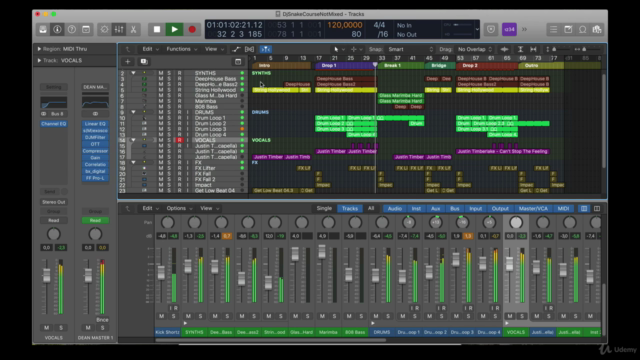The width and height of the screenshot is (640, 360).
Task: Toggle the MIDI channel filter button
Action: click(563, 209)
